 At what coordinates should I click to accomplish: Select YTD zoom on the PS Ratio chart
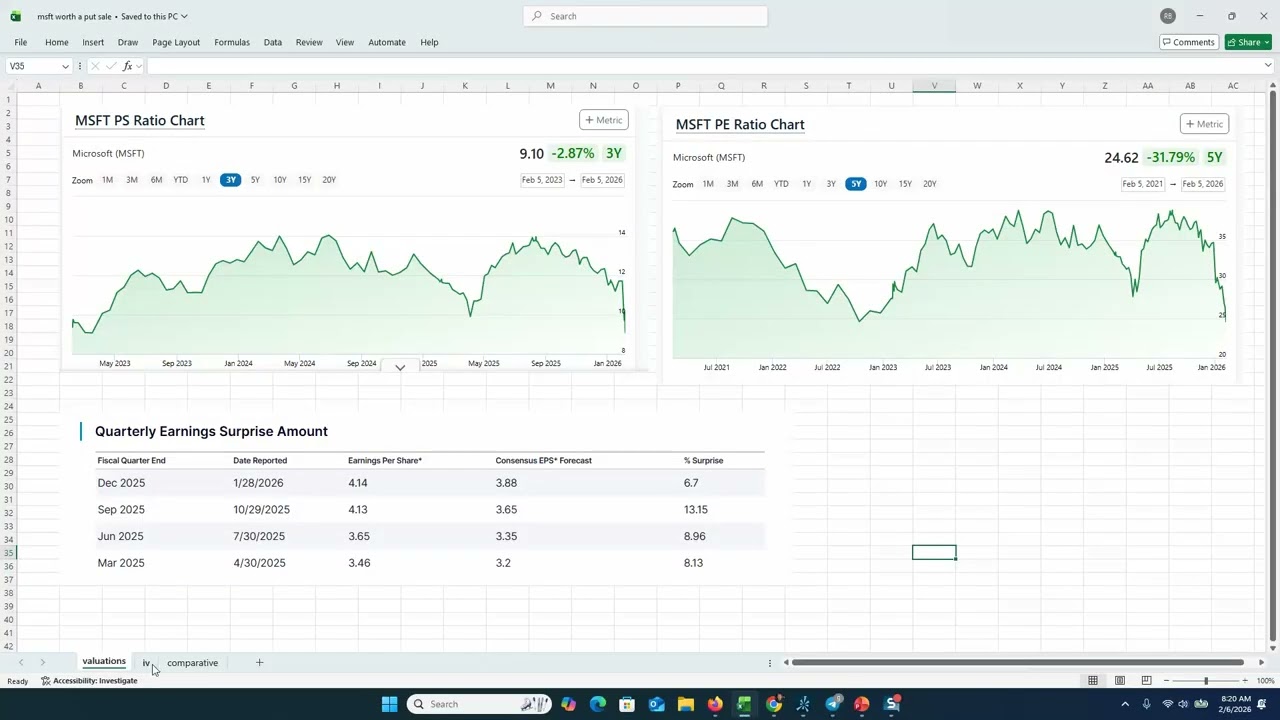pyautogui.click(x=181, y=180)
